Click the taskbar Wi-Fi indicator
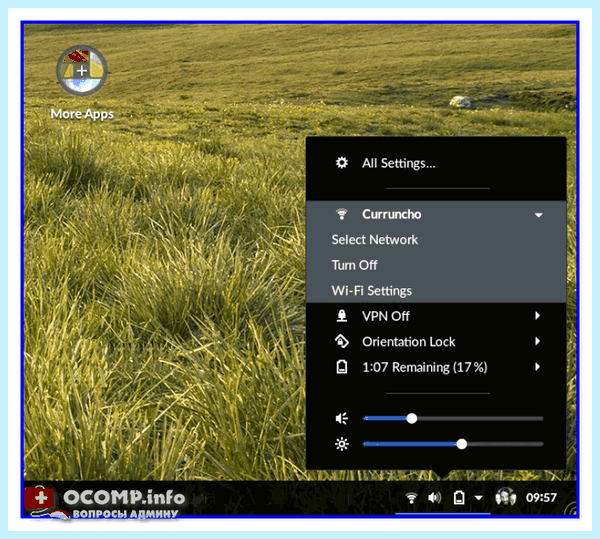The image size is (600, 539). 411,498
